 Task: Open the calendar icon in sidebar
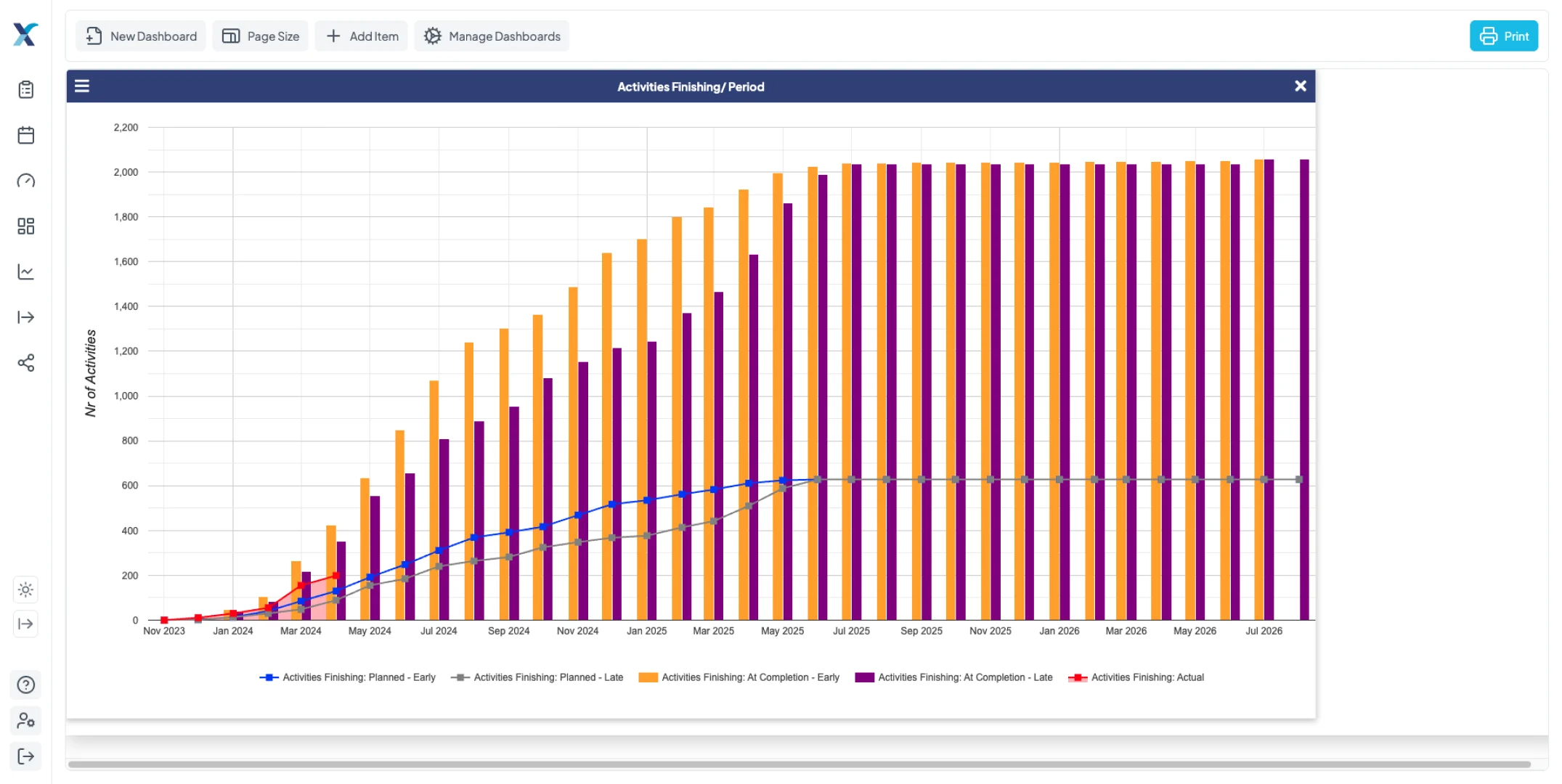(26, 135)
